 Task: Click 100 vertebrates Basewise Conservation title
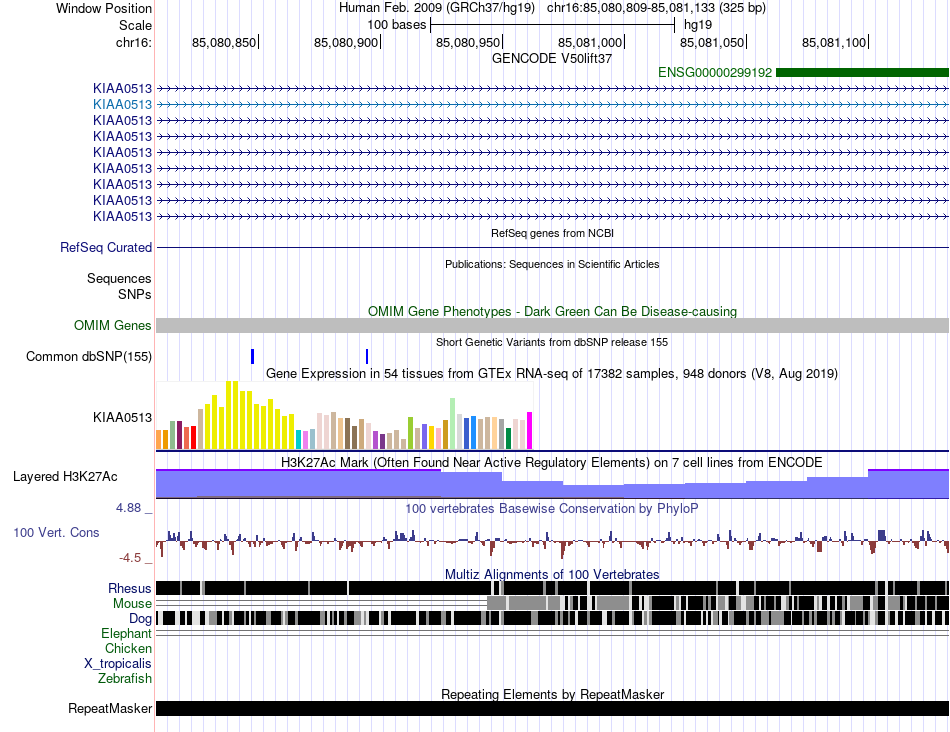click(552, 508)
